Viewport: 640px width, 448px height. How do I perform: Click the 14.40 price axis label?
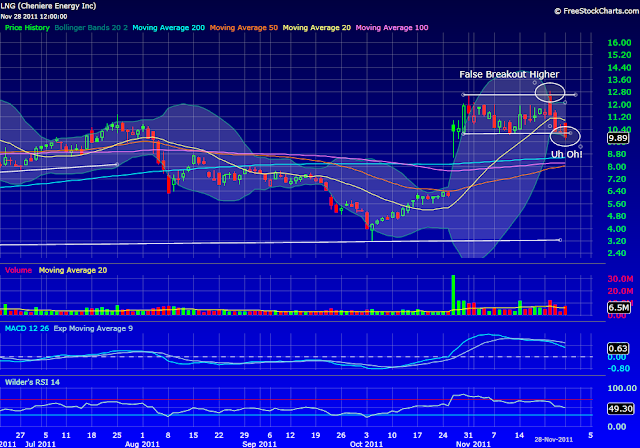[619, 68]
